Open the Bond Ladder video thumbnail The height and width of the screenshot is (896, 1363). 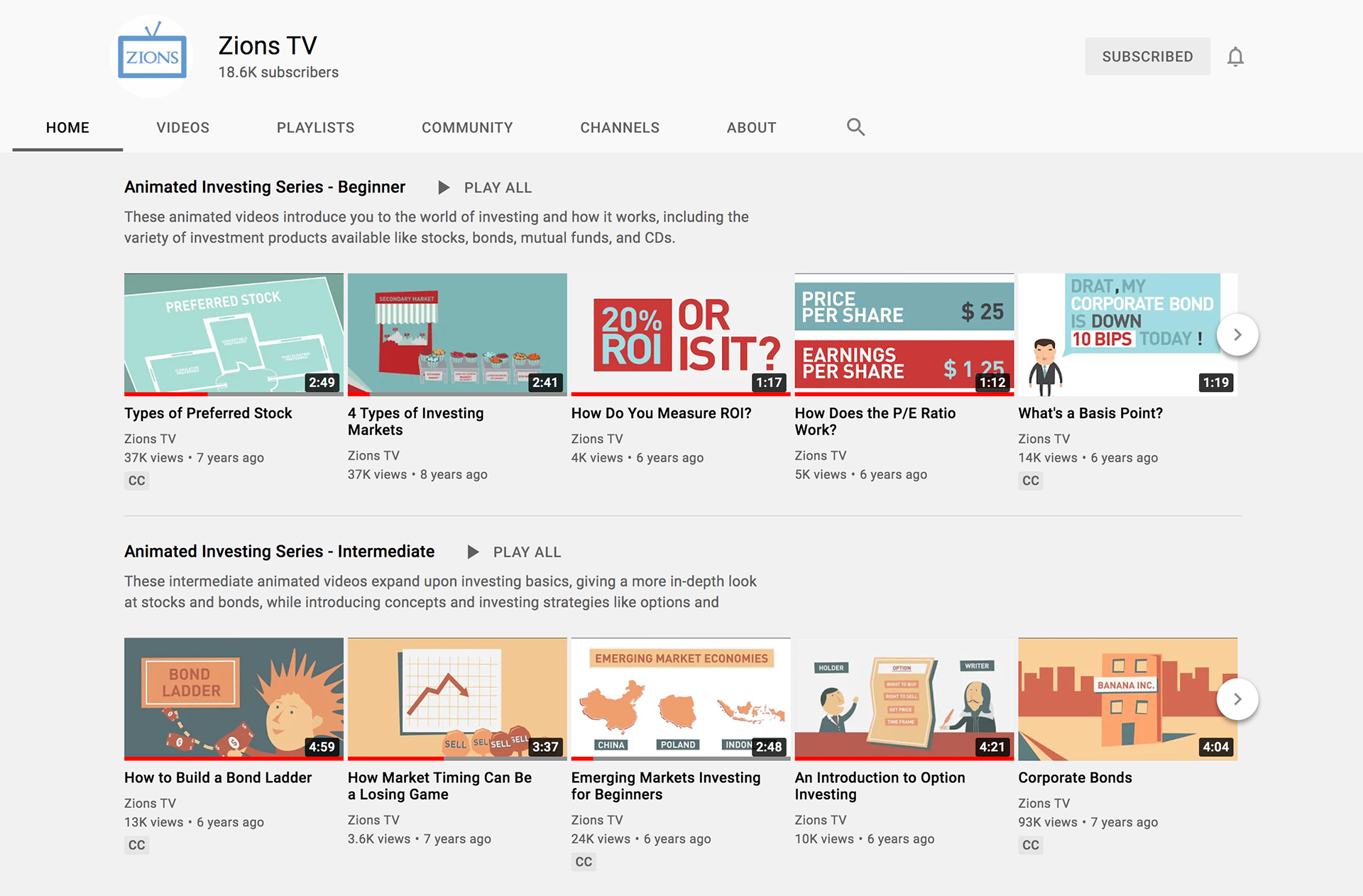pyautogui.click(x=234, y=699)
